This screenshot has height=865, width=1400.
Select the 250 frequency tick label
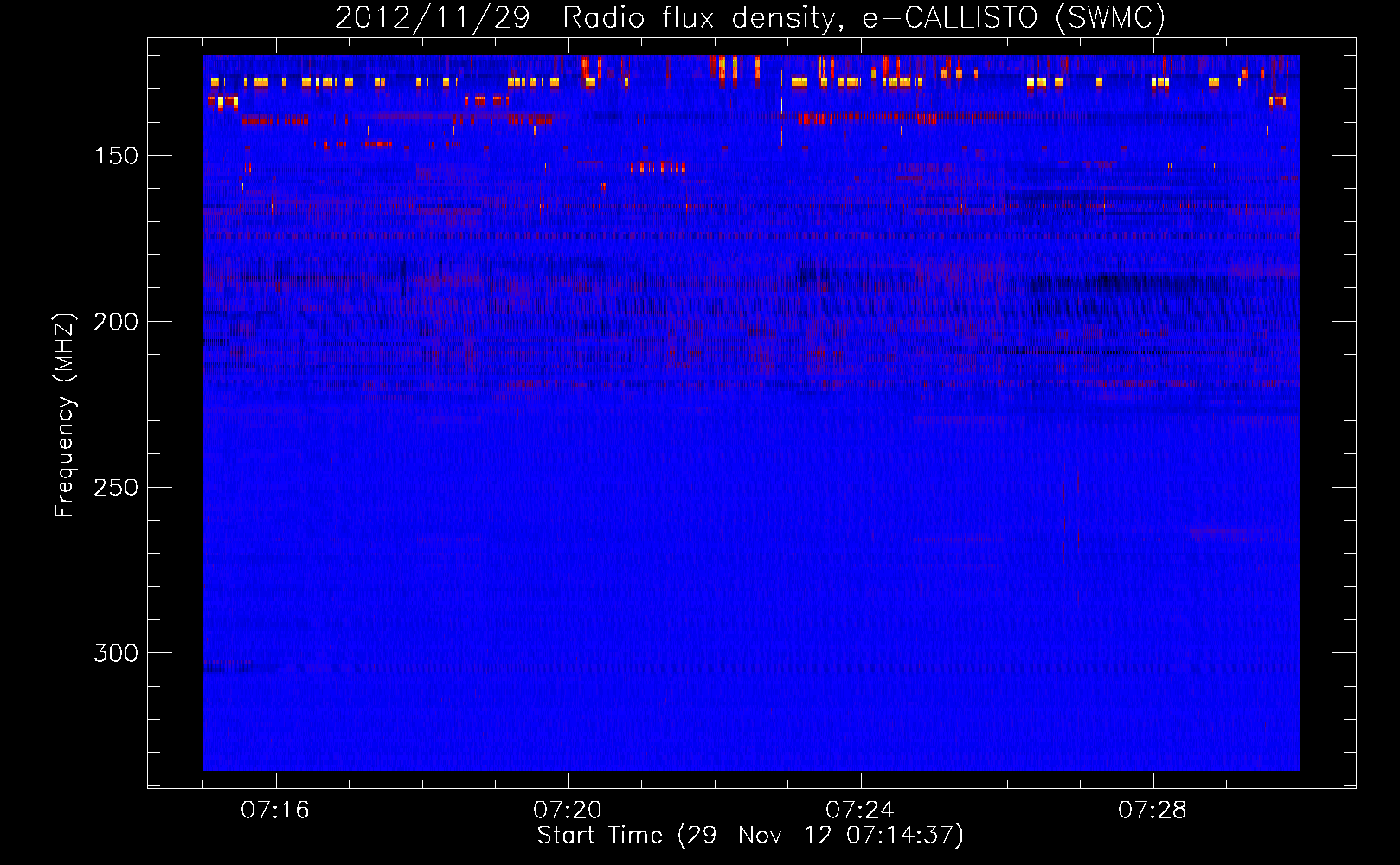tap(116, 488)
